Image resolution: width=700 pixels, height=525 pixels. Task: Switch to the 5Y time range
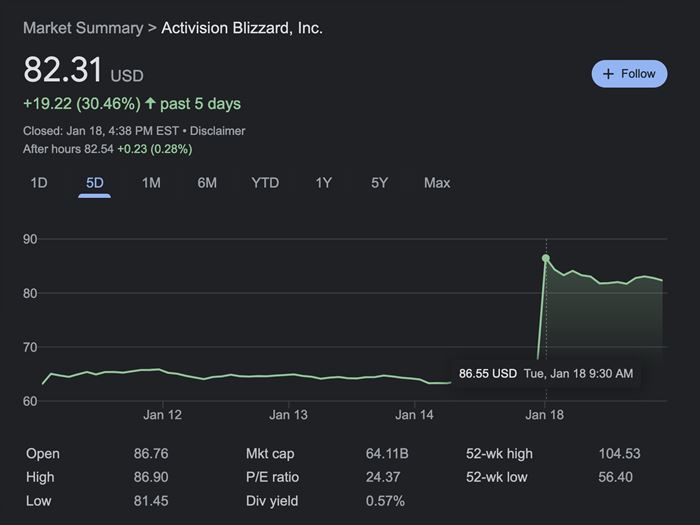tap(379, 183)
